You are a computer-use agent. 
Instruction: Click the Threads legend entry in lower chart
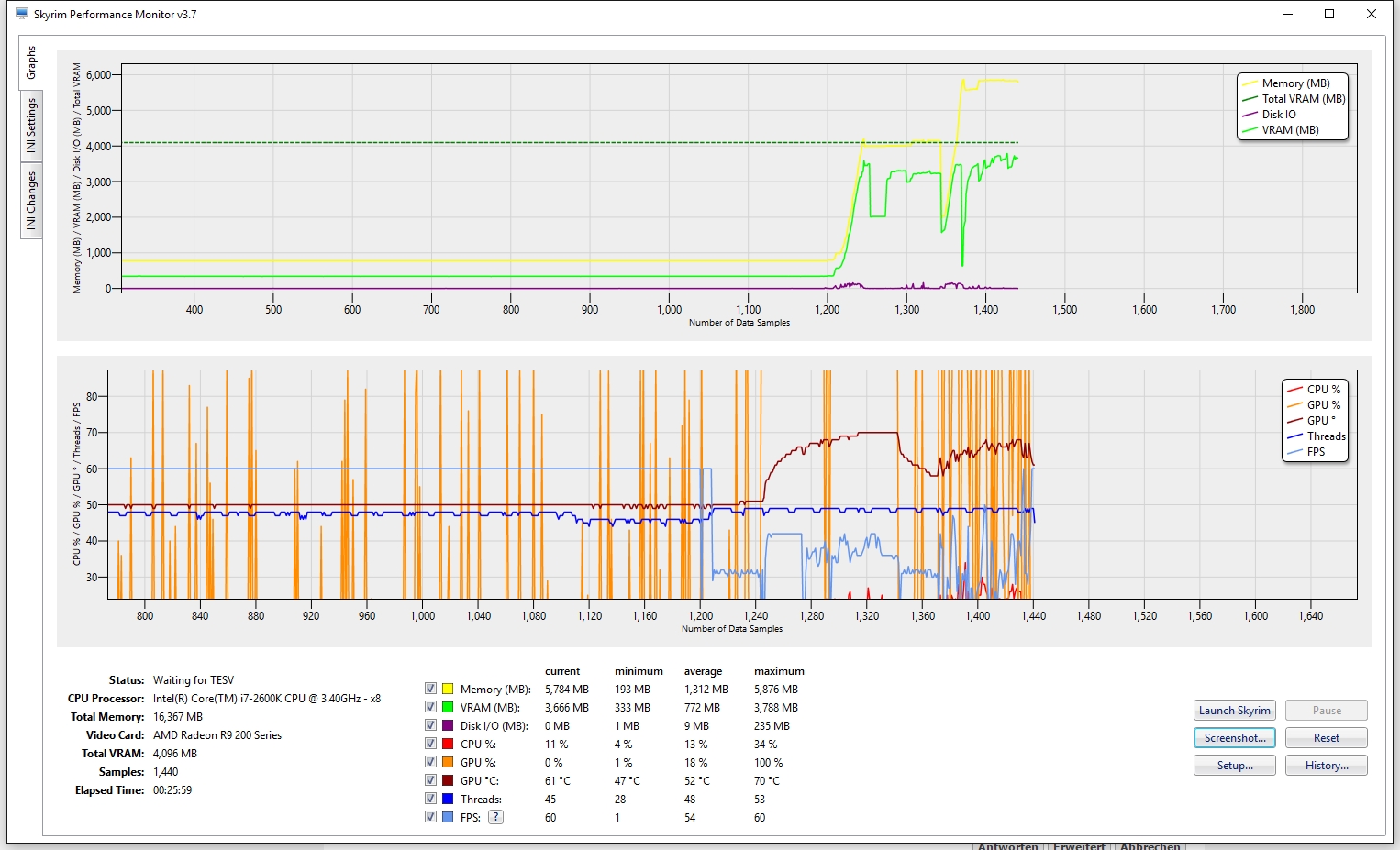pyautogui.click(x=1317, y=436)
